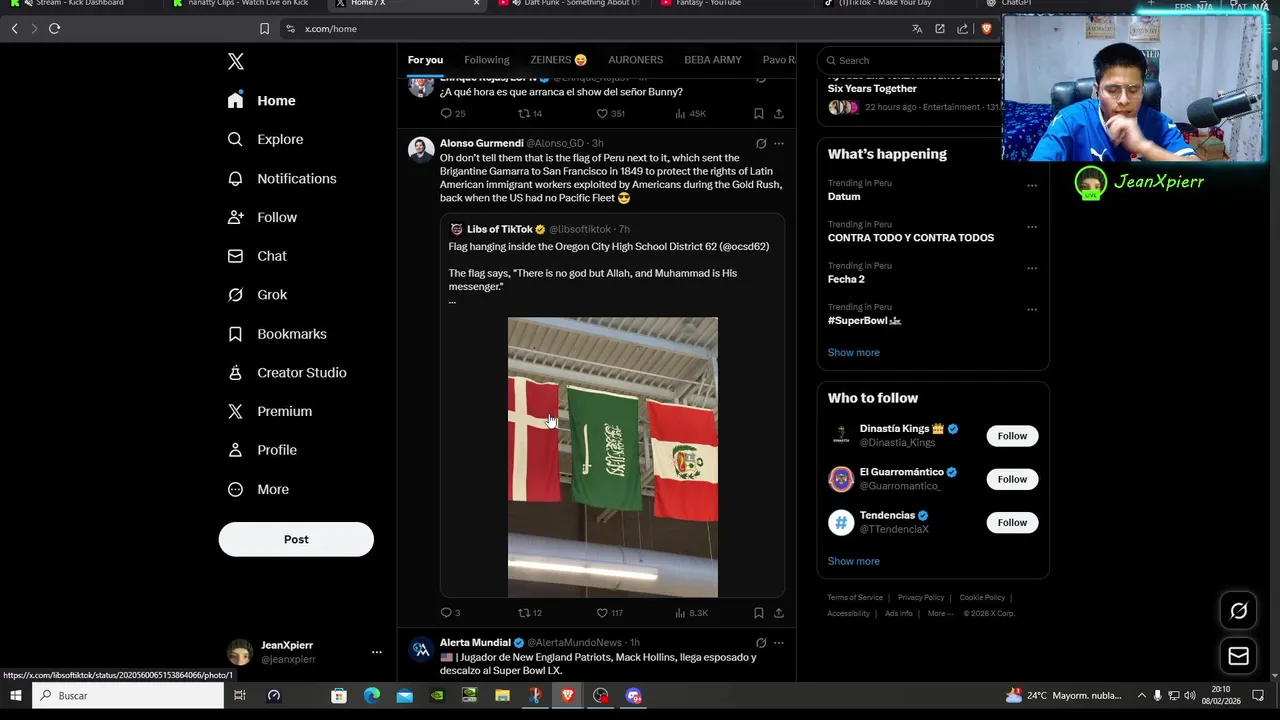Screen dimensions: 1280x720
Task: Open Premium from the sidebar
Action: pos(270,412)
